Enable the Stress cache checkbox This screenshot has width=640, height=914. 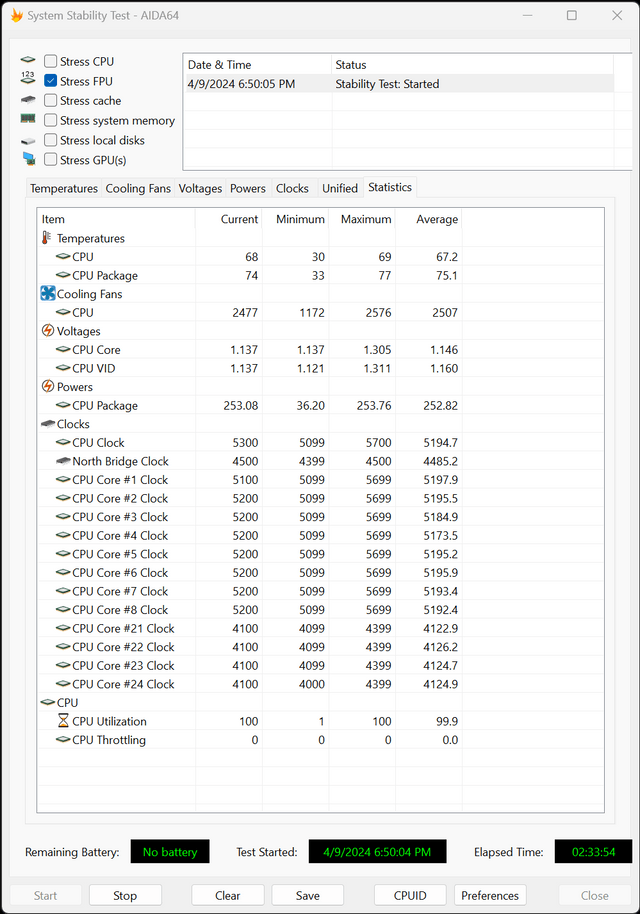click(x=51, y=100)
